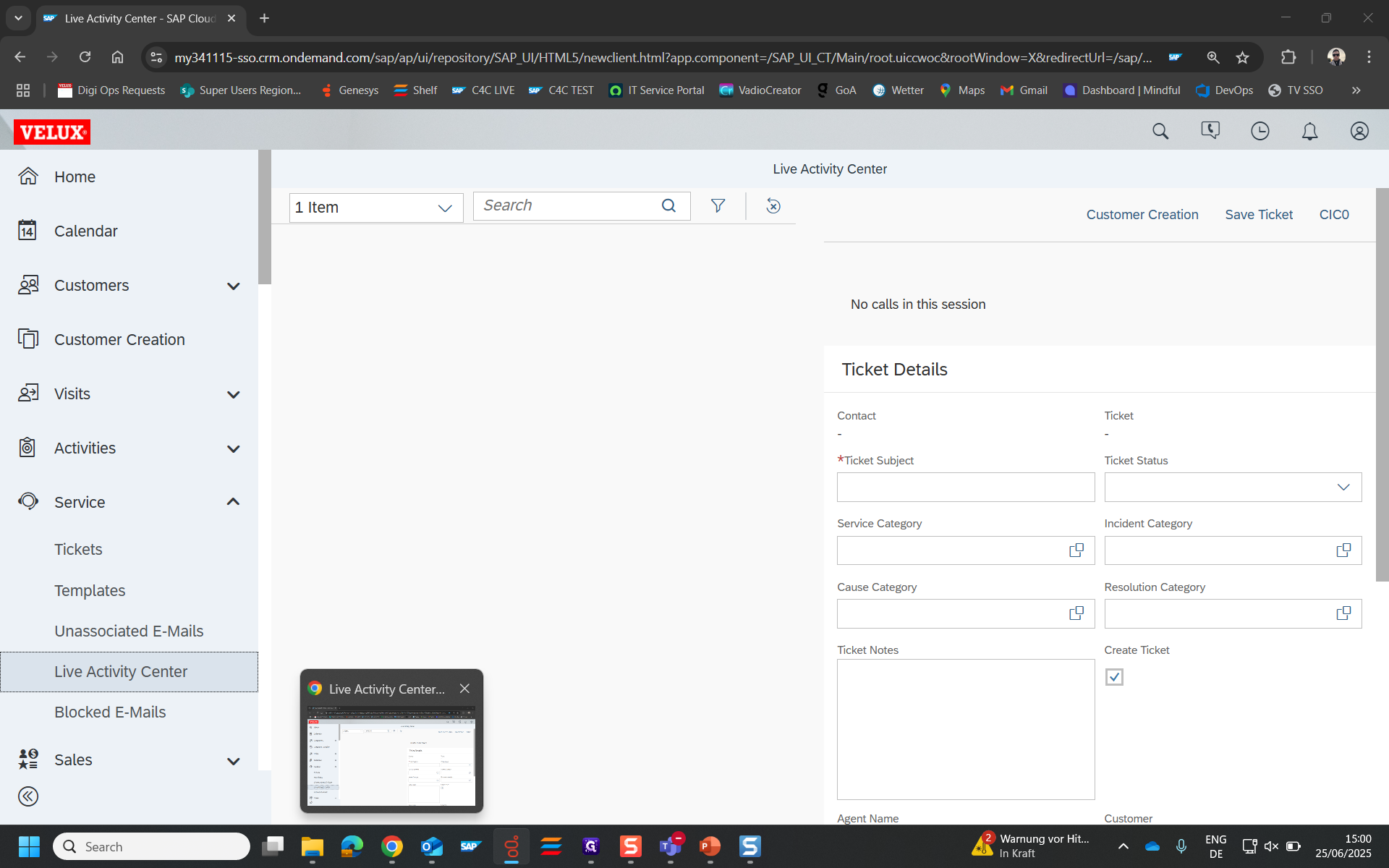1389x868 pixels.
Task: Open Chrome zoom magnifier icon in address bar
Action: pyautogui.click(x=1213, y=57)
